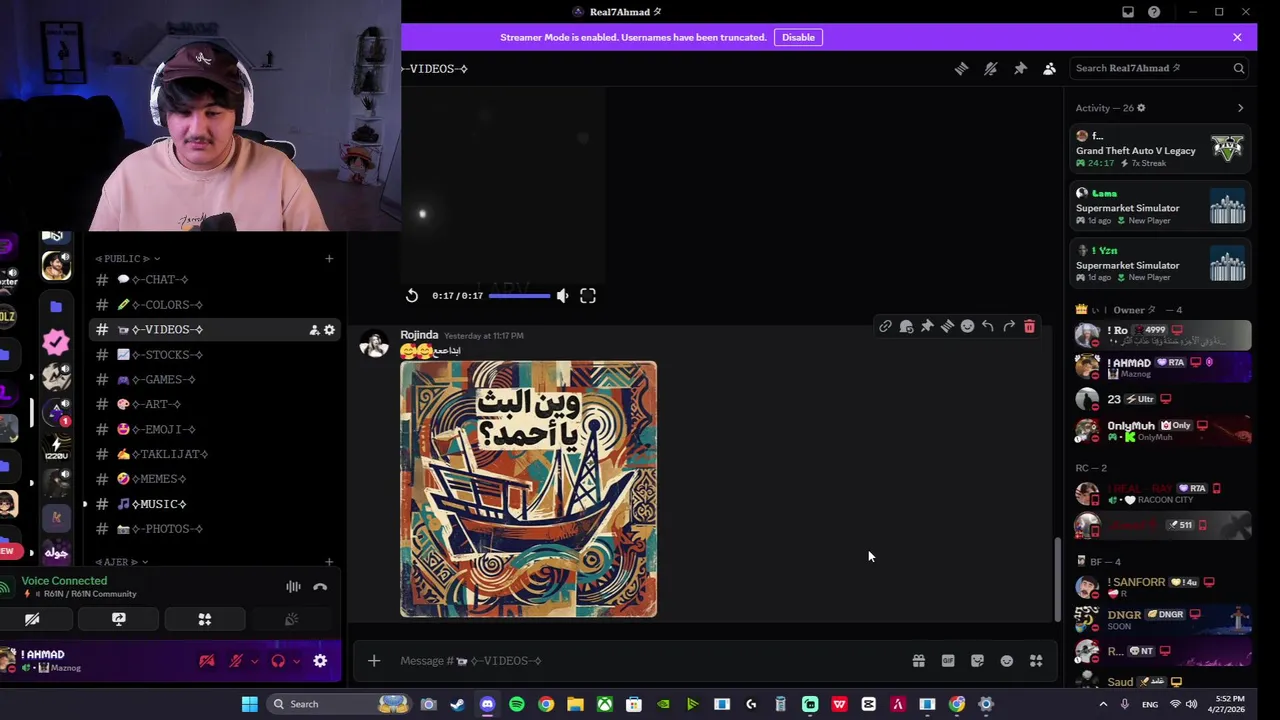The height and width of the screenshot is (720, 1280).
Task: Click the video progress bar
Action: pos(519,295)
